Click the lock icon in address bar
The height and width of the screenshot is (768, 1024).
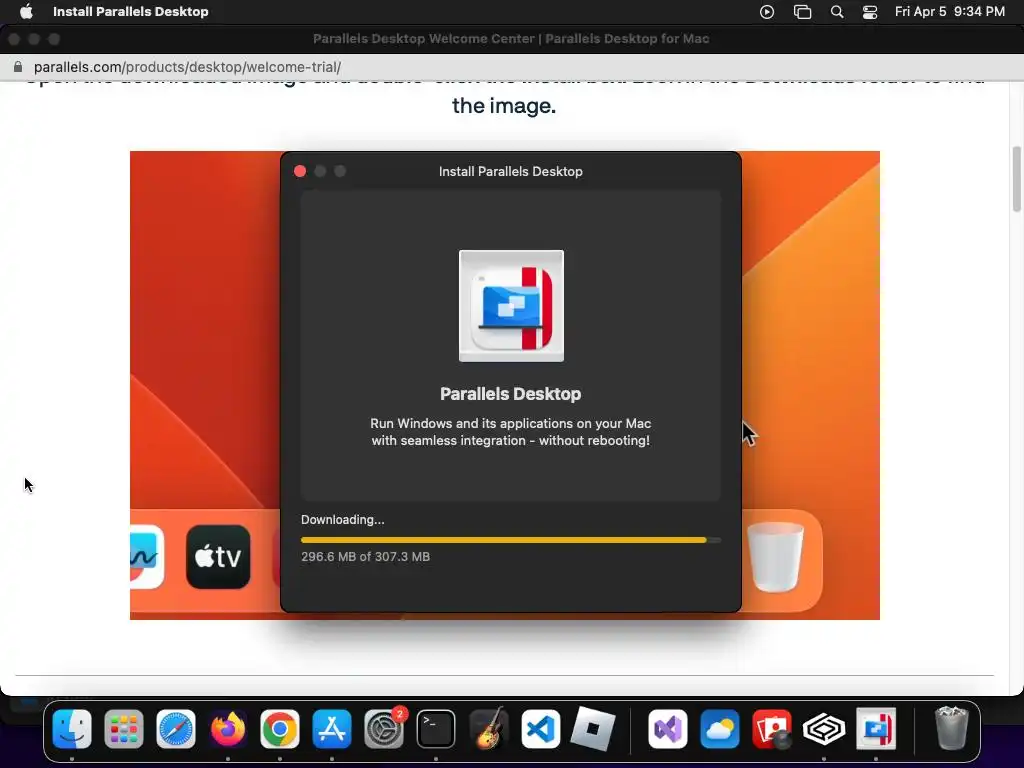click(x=18, y=67)
